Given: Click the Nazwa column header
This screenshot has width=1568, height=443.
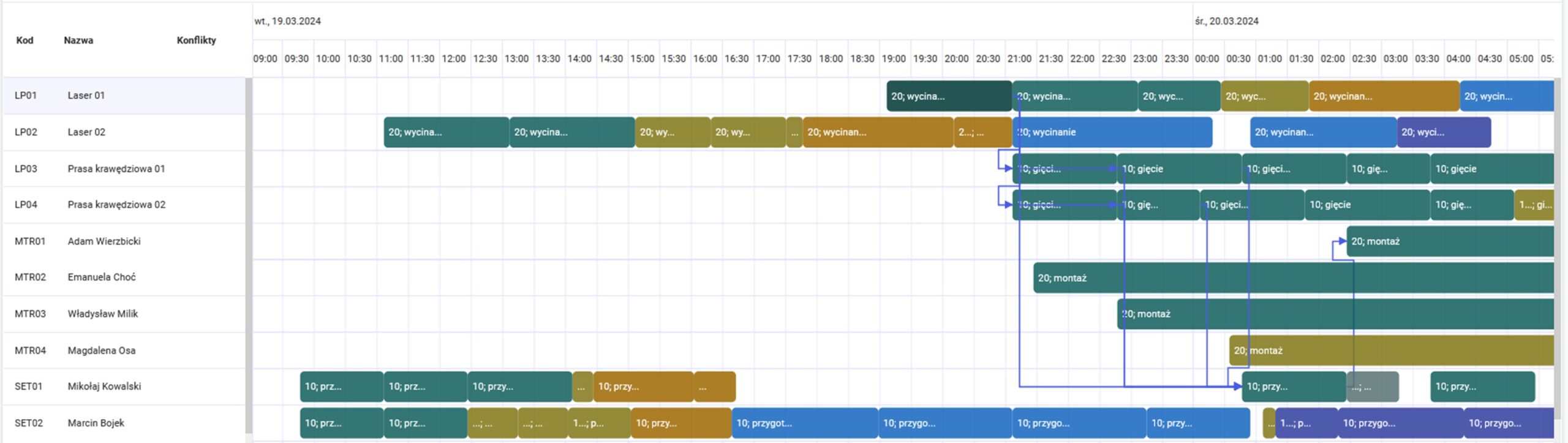Looking at the screenshot, I should [x=78, y=40].
